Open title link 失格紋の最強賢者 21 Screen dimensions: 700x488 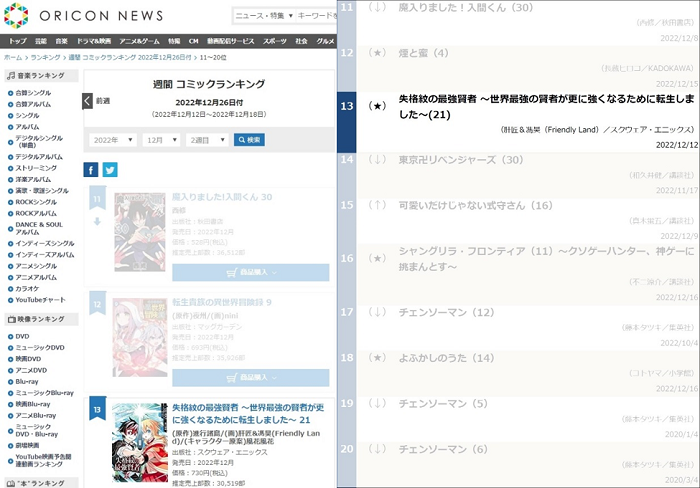click(248, 413)
